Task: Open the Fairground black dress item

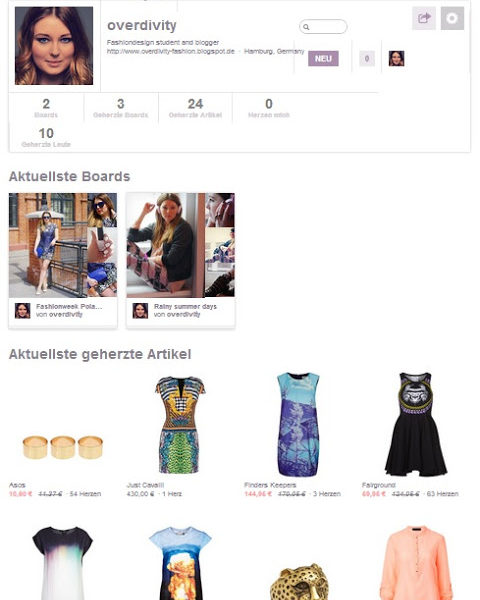Action: coord(416,424)
